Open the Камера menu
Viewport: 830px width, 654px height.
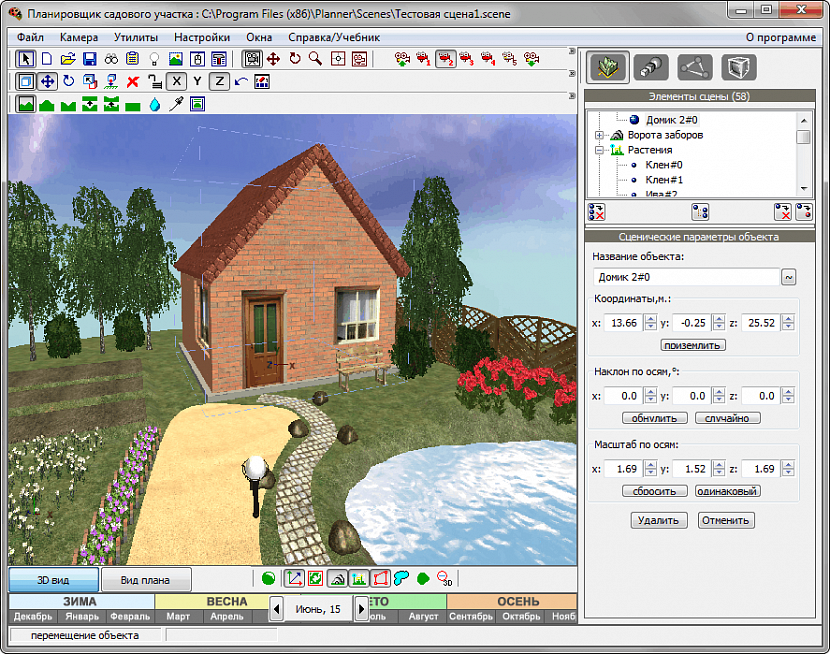click(78, 37)
